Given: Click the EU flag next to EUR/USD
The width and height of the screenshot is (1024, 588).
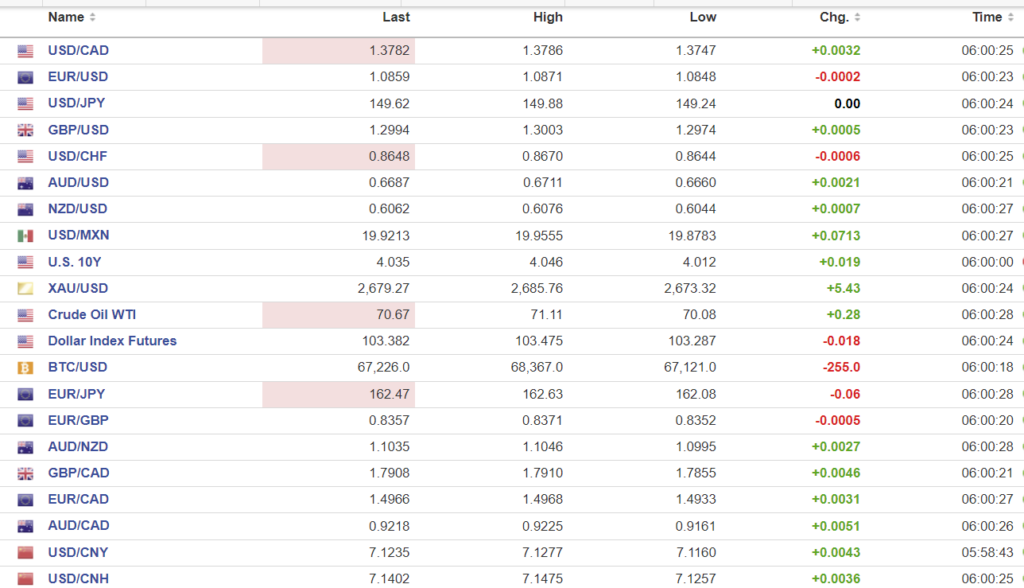Looking at the screenshot, I should tap(26, 77).
